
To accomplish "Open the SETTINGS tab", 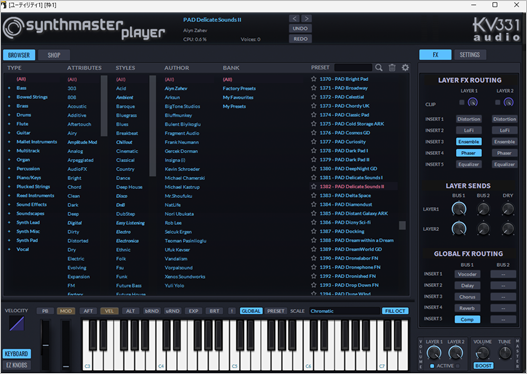I will tap(470, 54).
